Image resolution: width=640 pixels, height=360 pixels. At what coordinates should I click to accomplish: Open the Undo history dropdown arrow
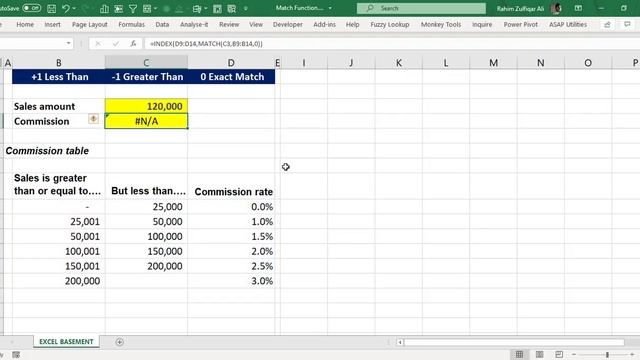(x=74, y=8)
